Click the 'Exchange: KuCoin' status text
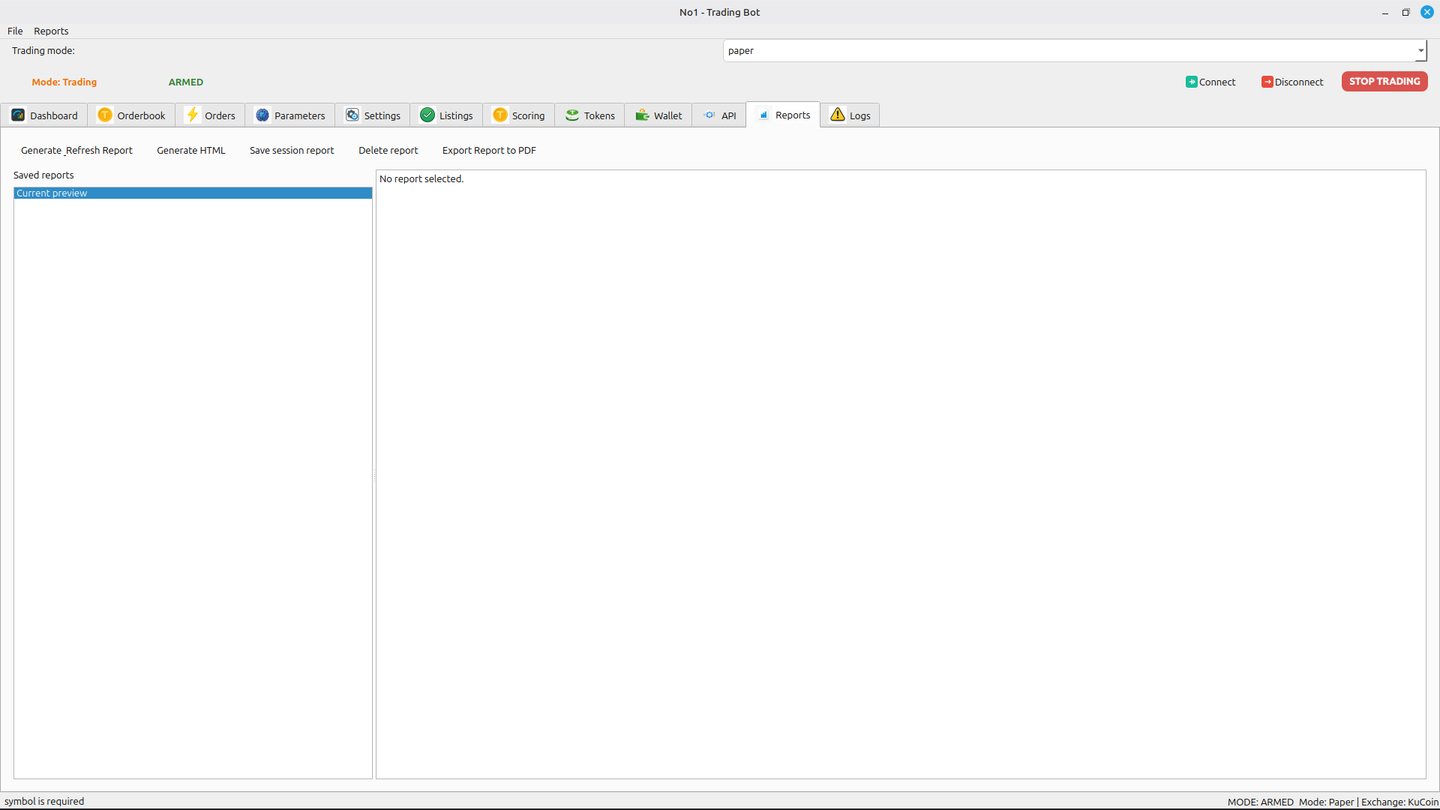The width and height of the screenshot is (1440, 810). point(1400,802)
